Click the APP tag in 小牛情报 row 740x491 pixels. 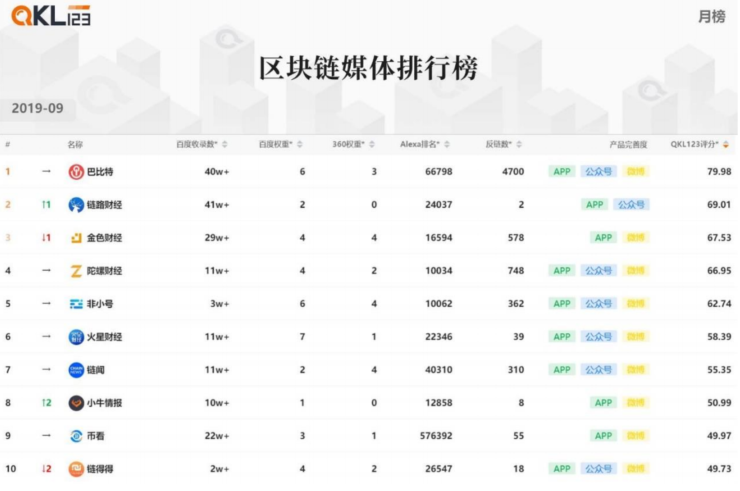[604, 403]
